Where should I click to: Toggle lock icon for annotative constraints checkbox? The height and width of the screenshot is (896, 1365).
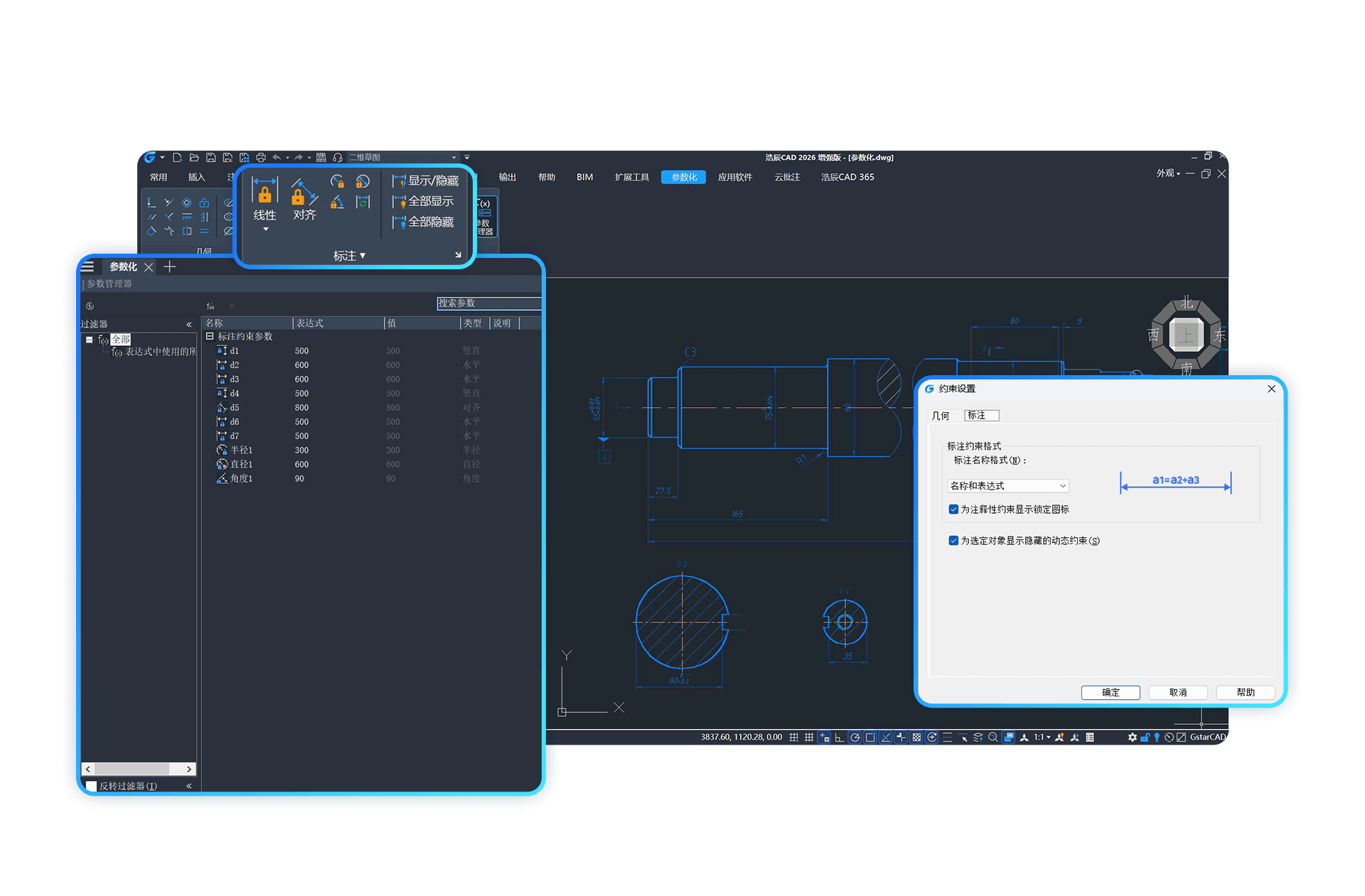pyautogui.click(x=953, y=509)
